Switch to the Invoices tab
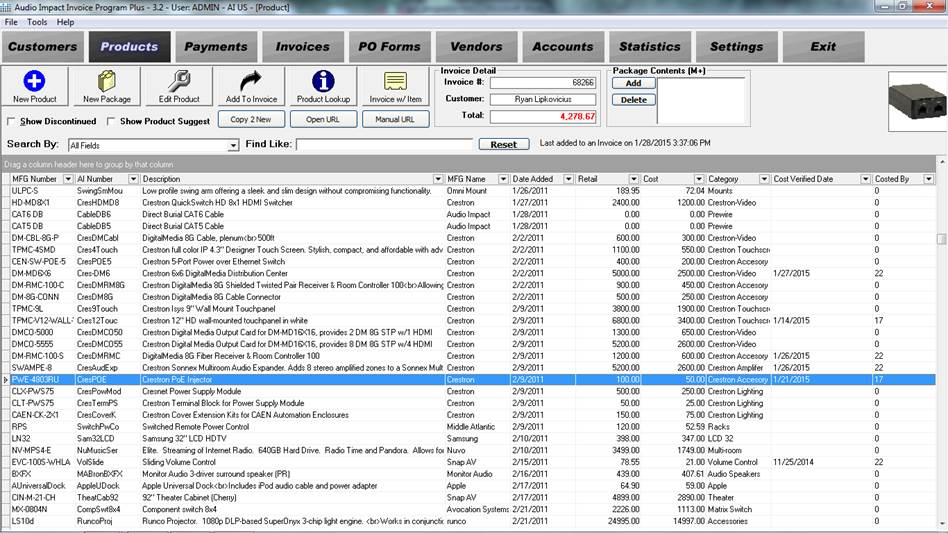This screenshot has height=533, width=948. point(302,46)
